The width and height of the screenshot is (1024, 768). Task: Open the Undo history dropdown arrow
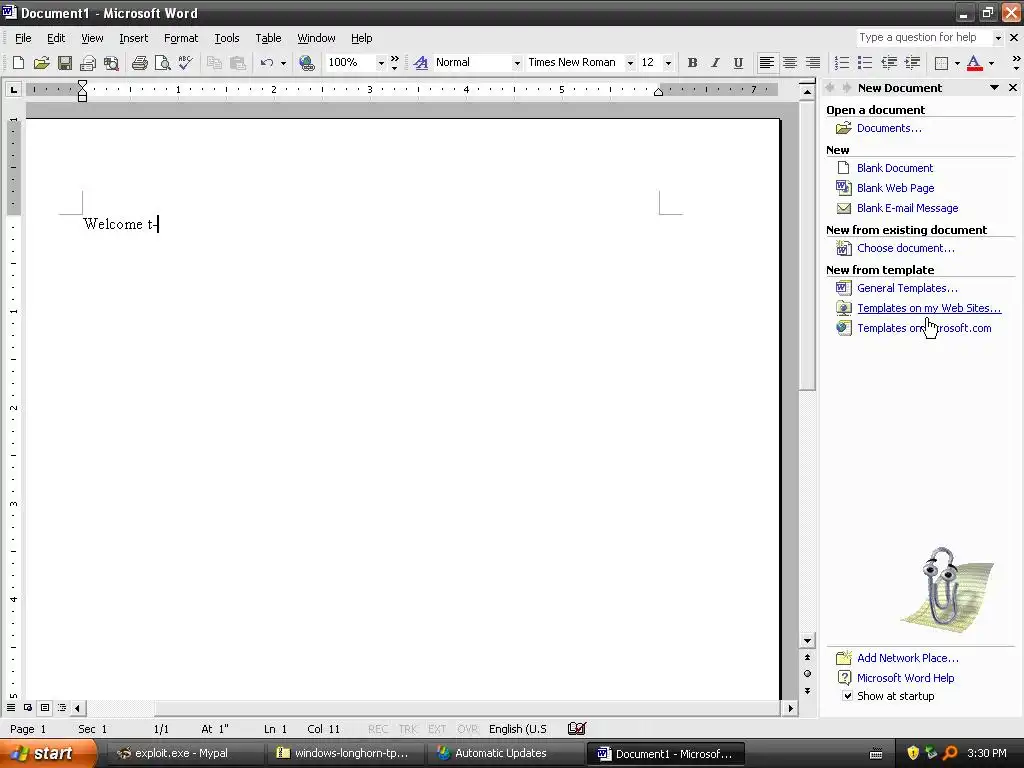point(283,63)
